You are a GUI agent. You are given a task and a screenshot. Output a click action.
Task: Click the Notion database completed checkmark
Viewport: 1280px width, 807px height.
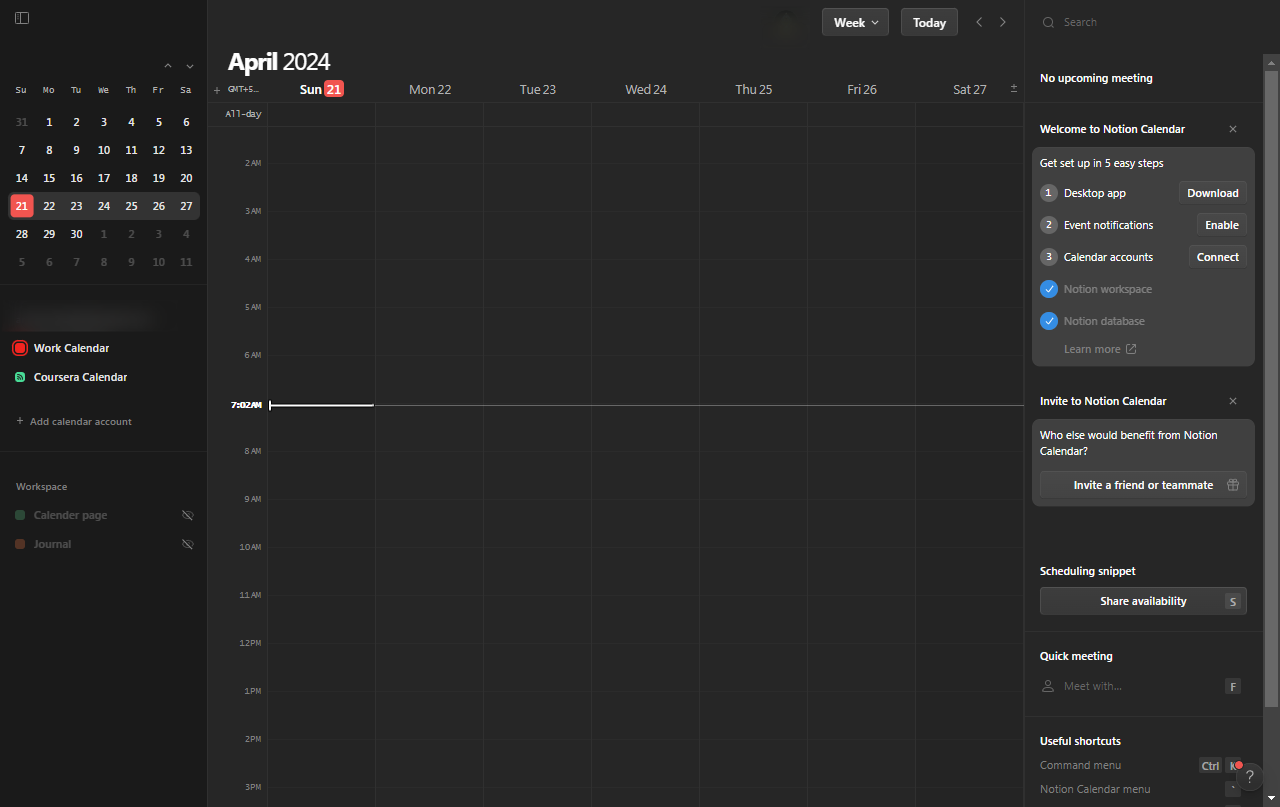click(x=1049, y=321)
